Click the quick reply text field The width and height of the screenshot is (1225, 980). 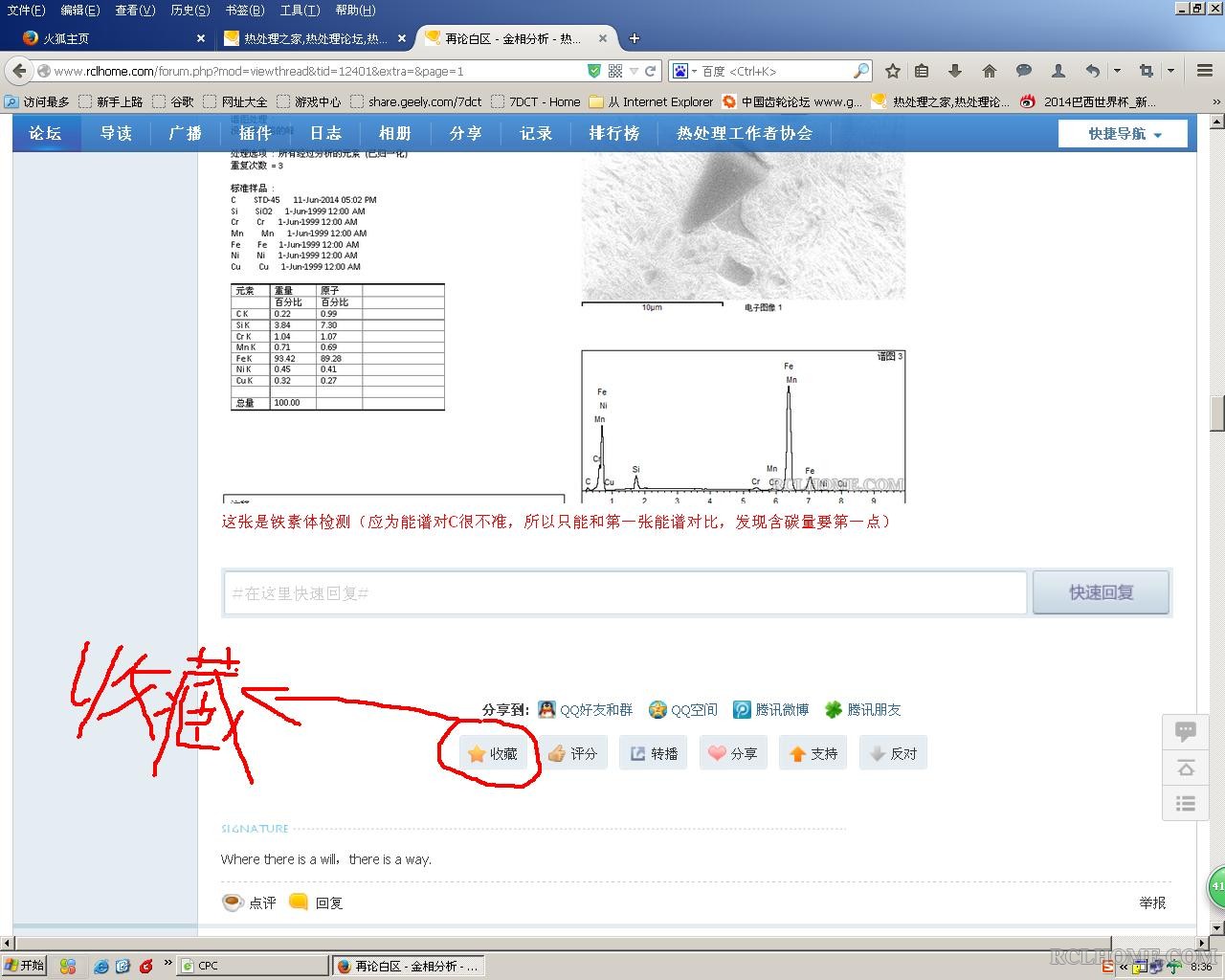pyautogui.click(x=625, y=592)
